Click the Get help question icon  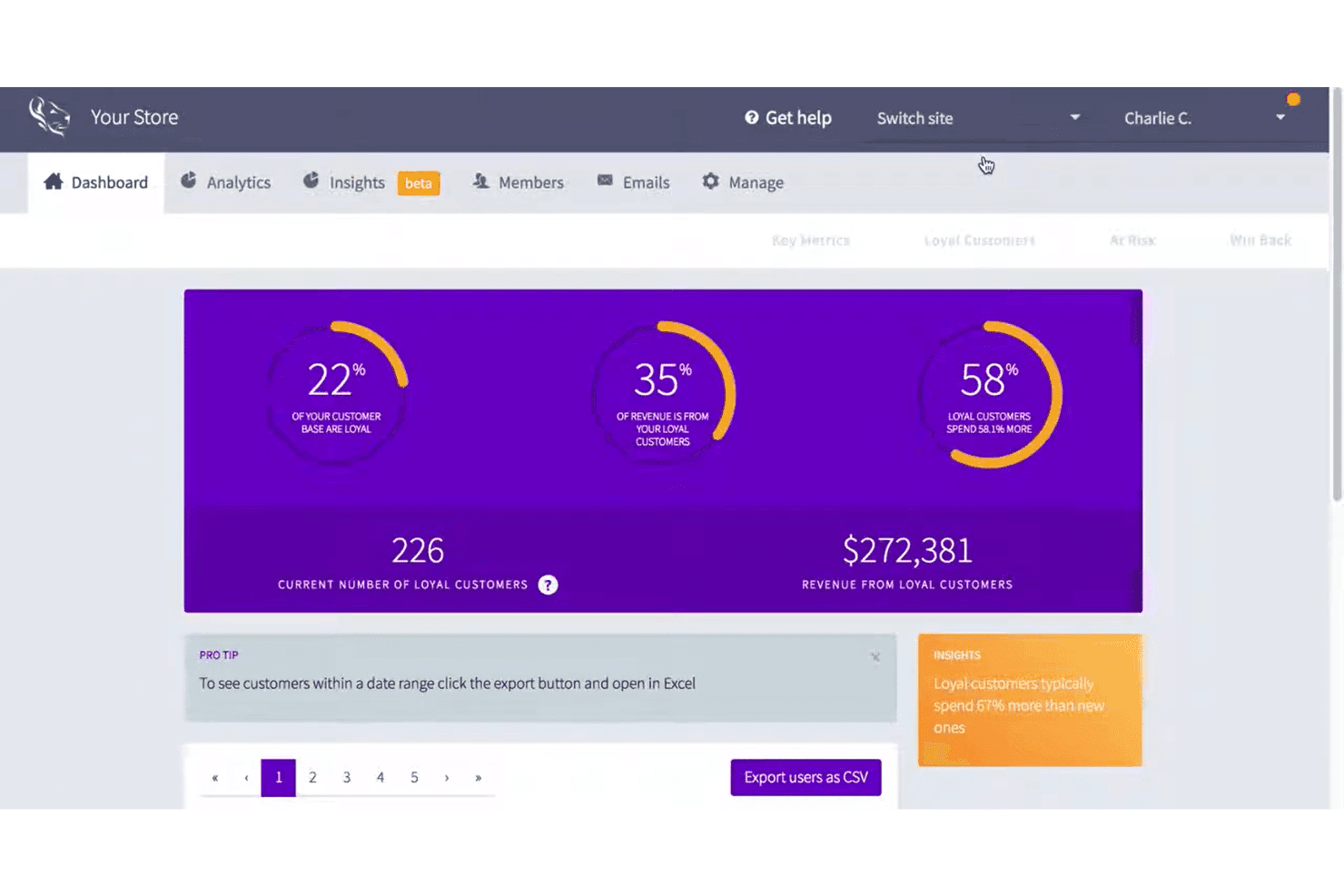[x=752, y=117]
